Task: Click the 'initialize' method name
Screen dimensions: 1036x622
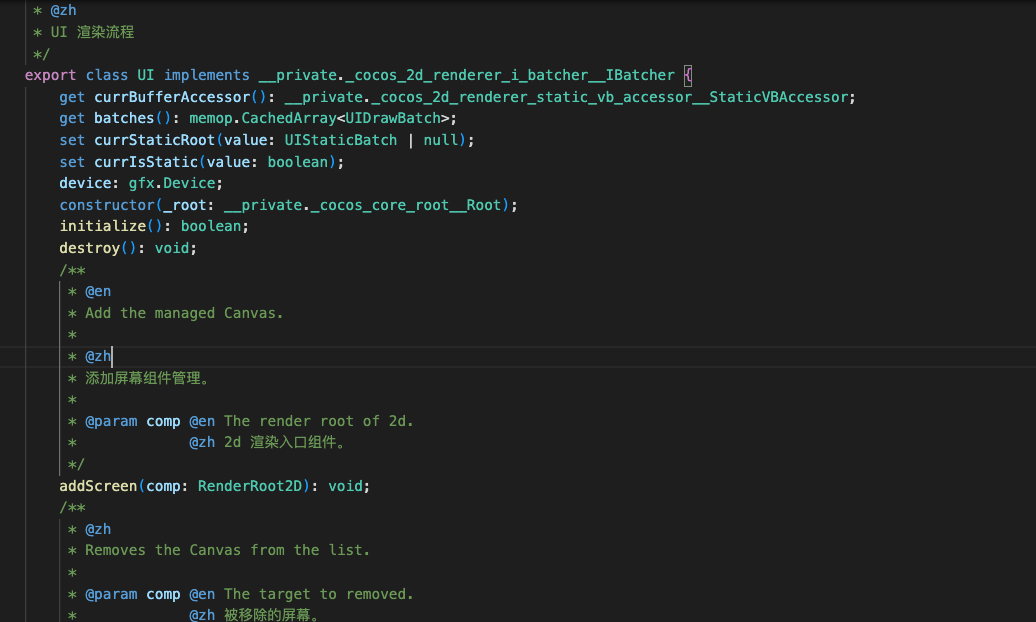Action: [102, 226]
